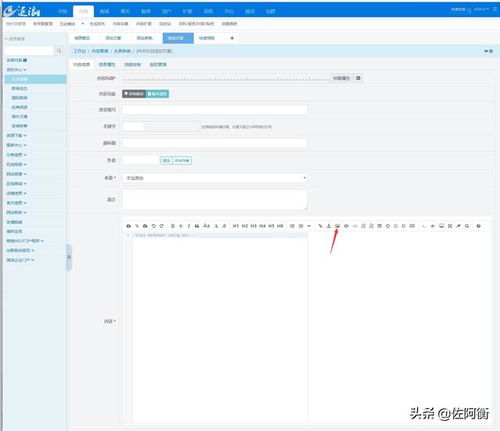Toggle the dark gray checkbox option button
The height and width of the screenshot is (431, 500).
(134, 94)
